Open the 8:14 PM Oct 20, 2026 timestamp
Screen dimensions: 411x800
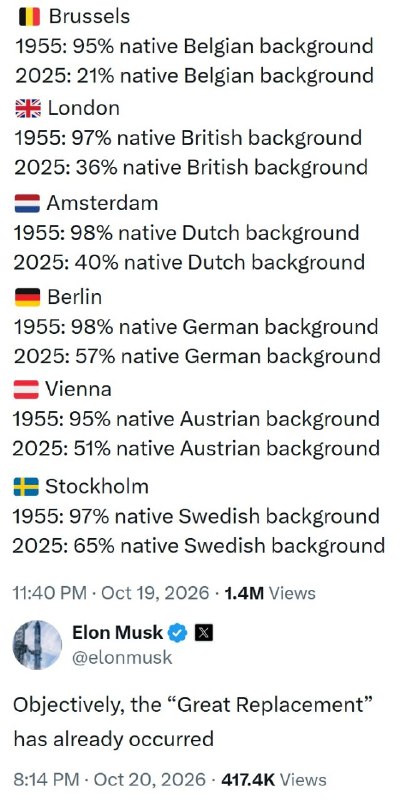(x=110, y=780)
